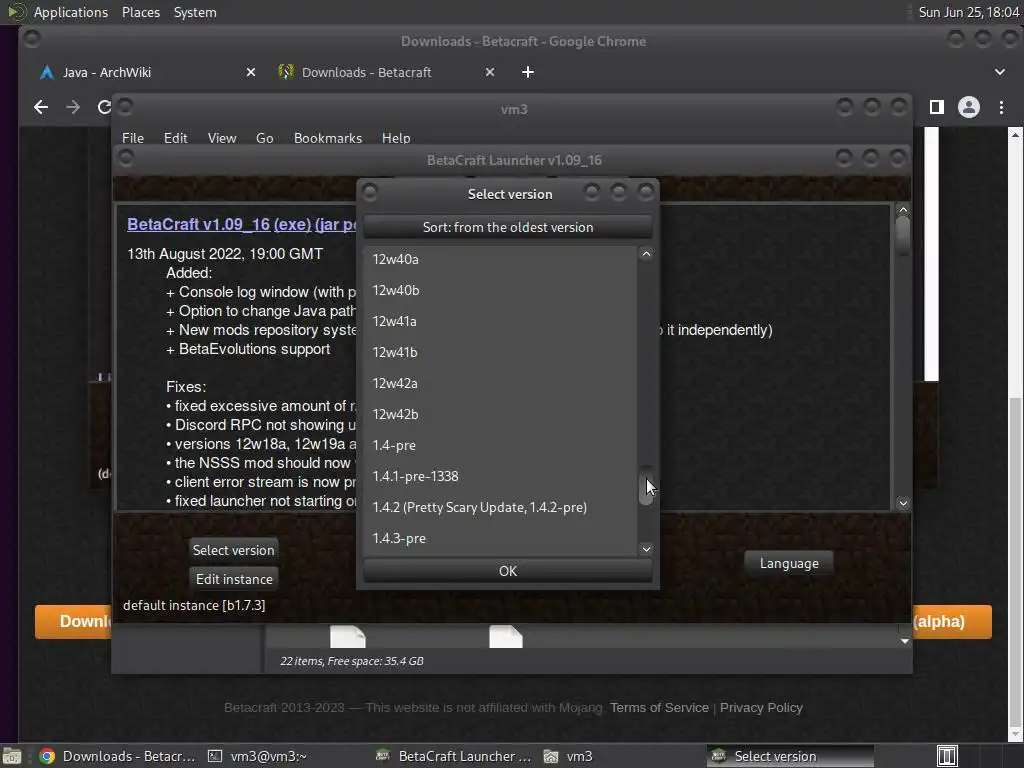
Task: Open the File menu in vm3 window
Action: (x=133, y=138)
